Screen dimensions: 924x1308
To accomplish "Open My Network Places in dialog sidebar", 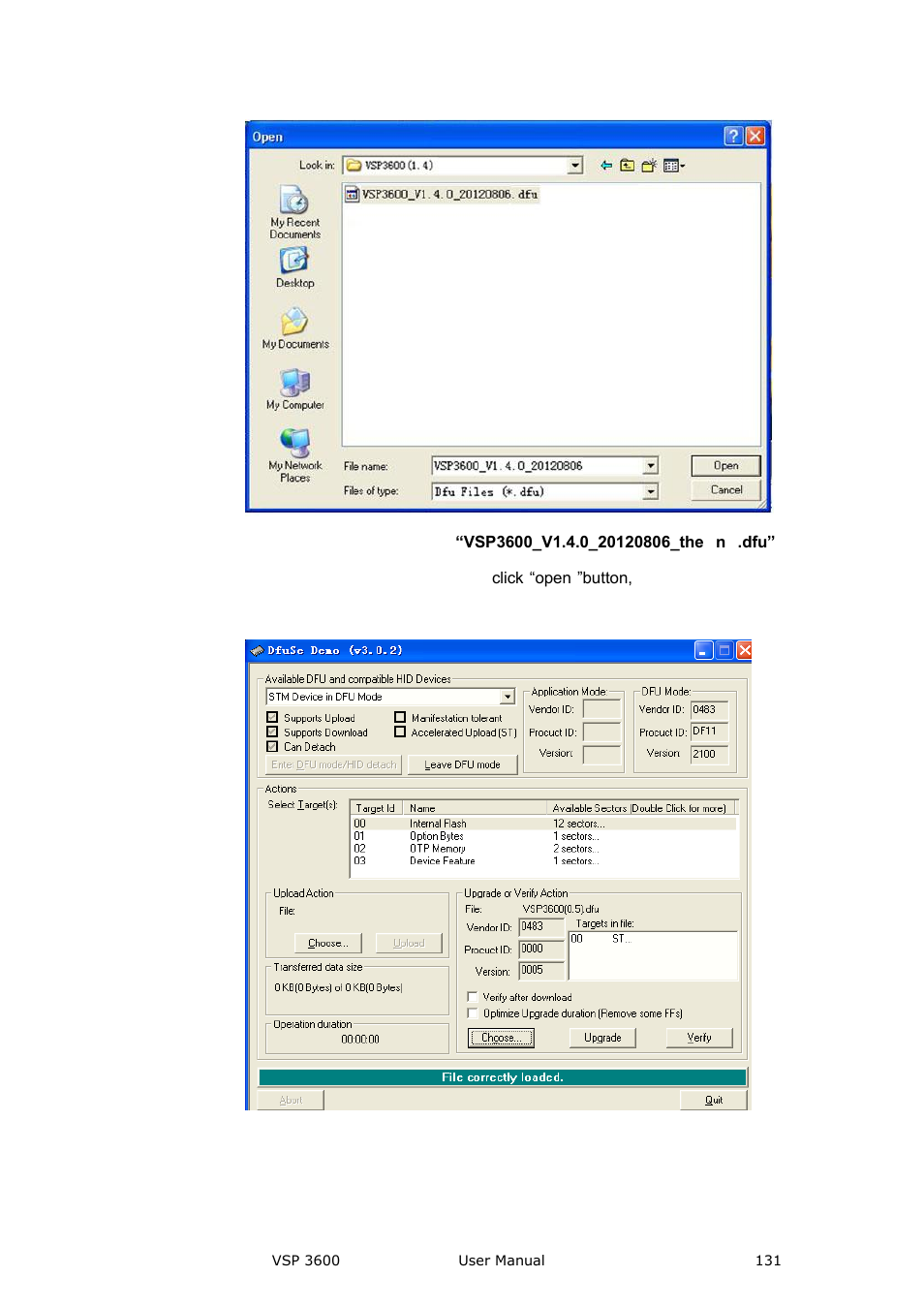I will point(295,455).
